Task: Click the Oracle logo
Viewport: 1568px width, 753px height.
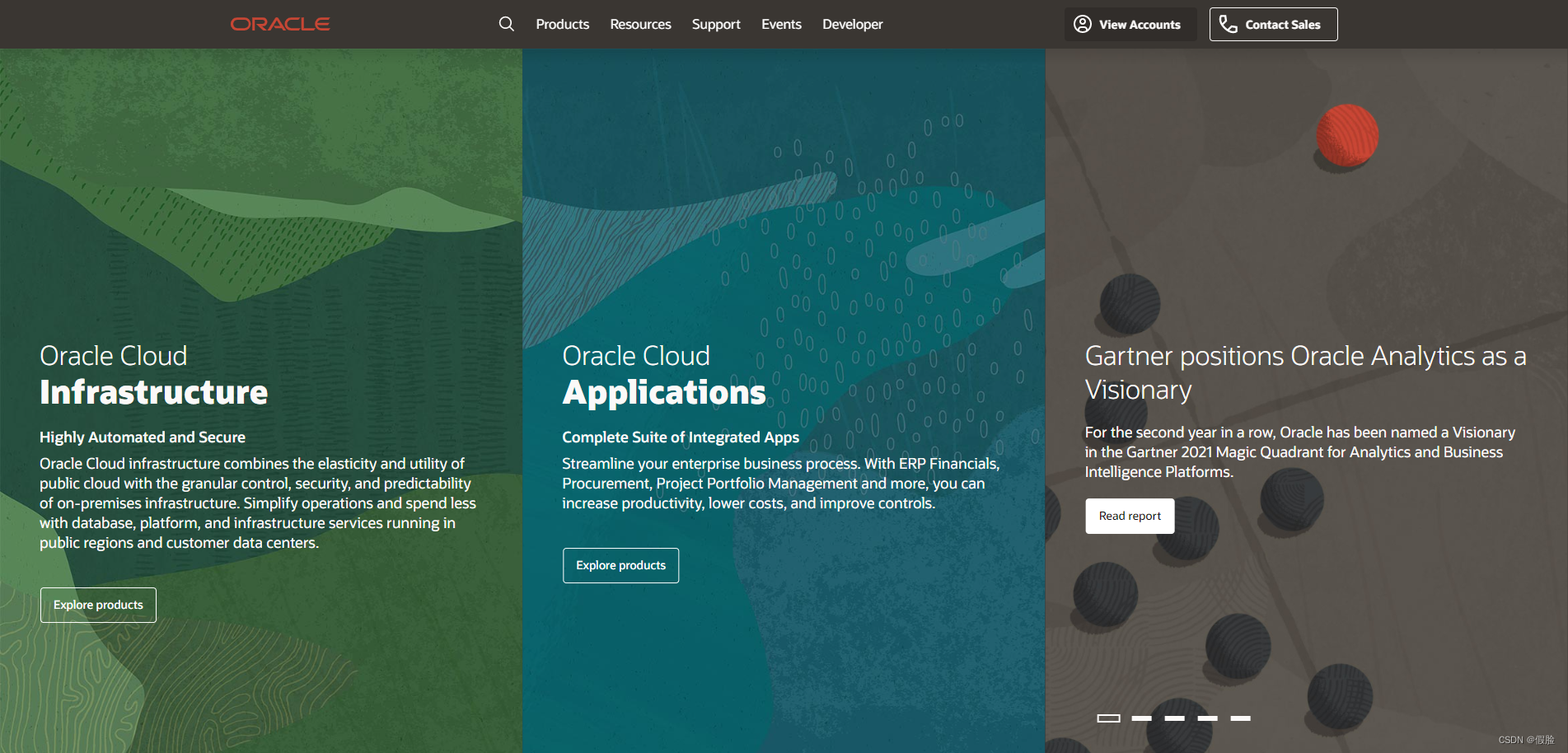Action: pos(280,24)
